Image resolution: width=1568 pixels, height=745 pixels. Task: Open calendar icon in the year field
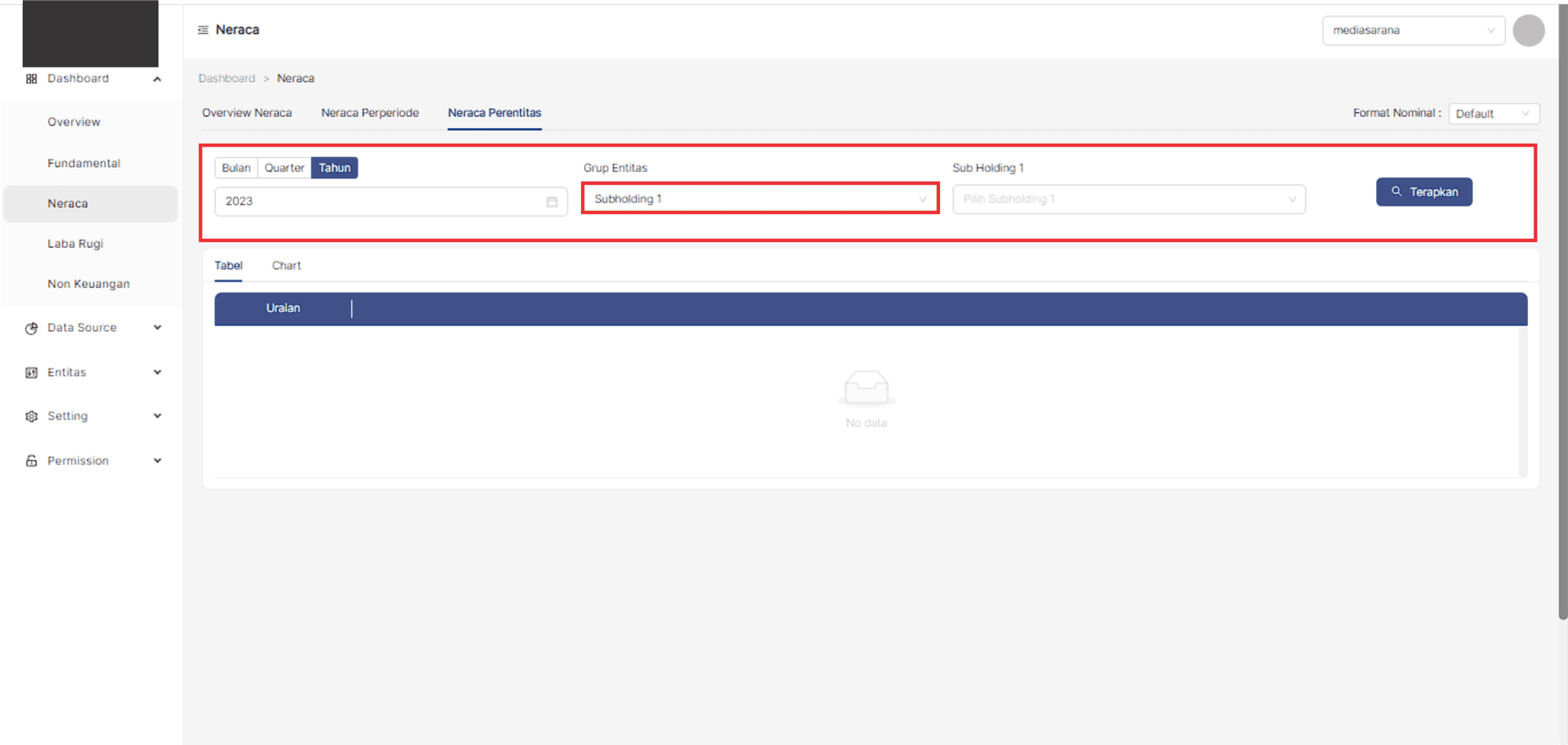tap(552, 202)
